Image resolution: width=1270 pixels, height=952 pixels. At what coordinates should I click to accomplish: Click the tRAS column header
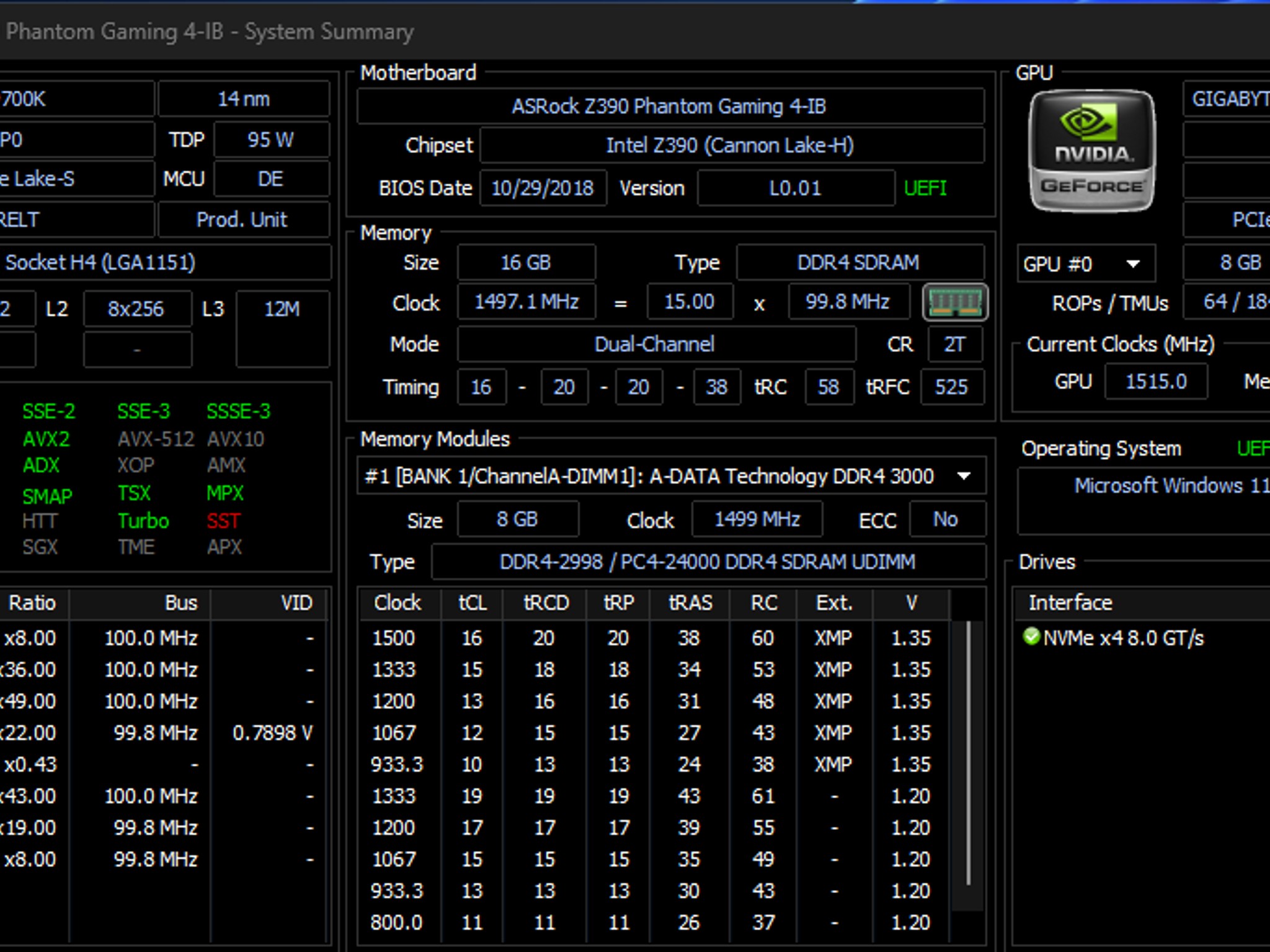click(690, 602)
